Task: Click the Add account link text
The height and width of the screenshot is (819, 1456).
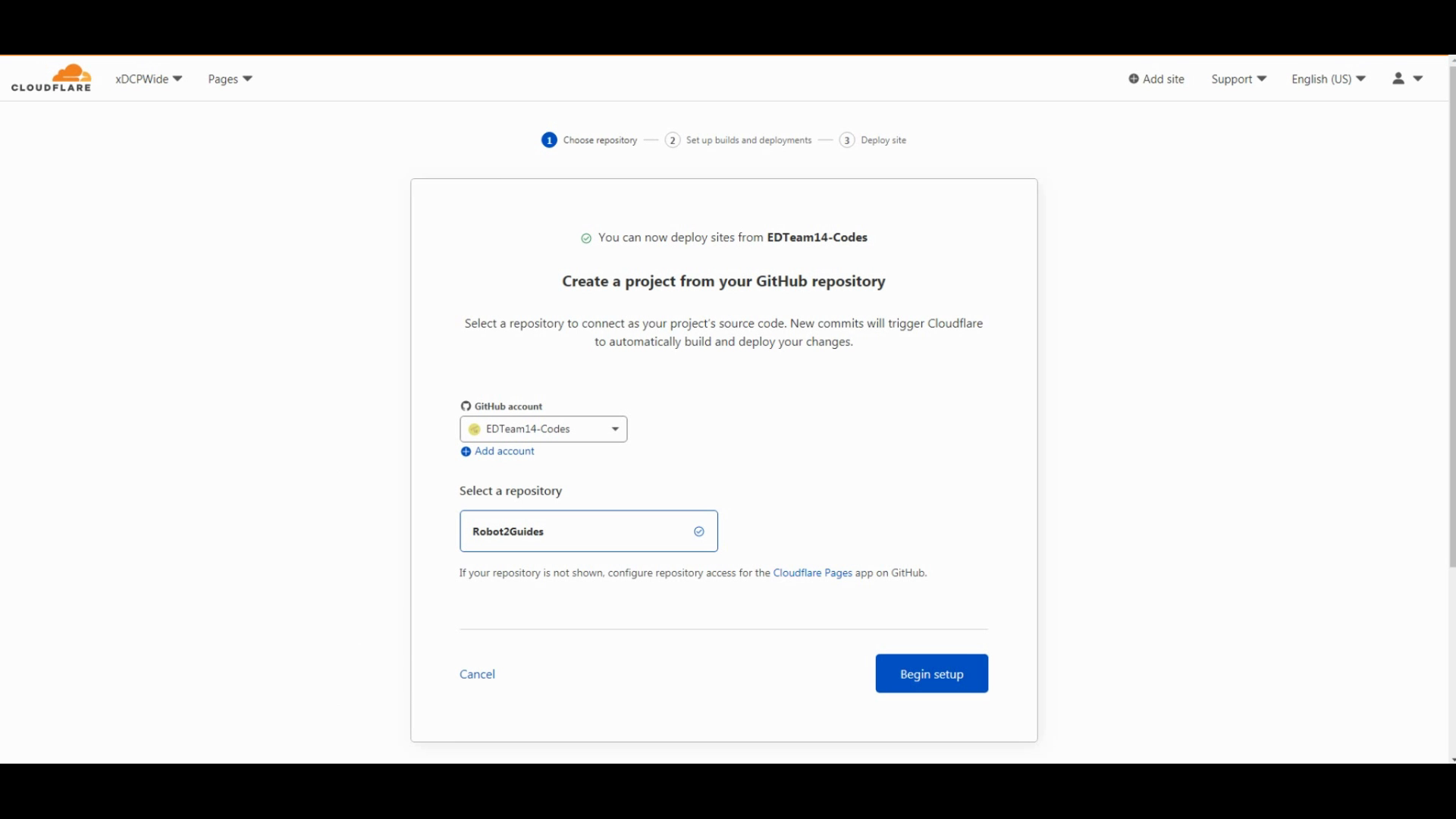Action: 504,451
